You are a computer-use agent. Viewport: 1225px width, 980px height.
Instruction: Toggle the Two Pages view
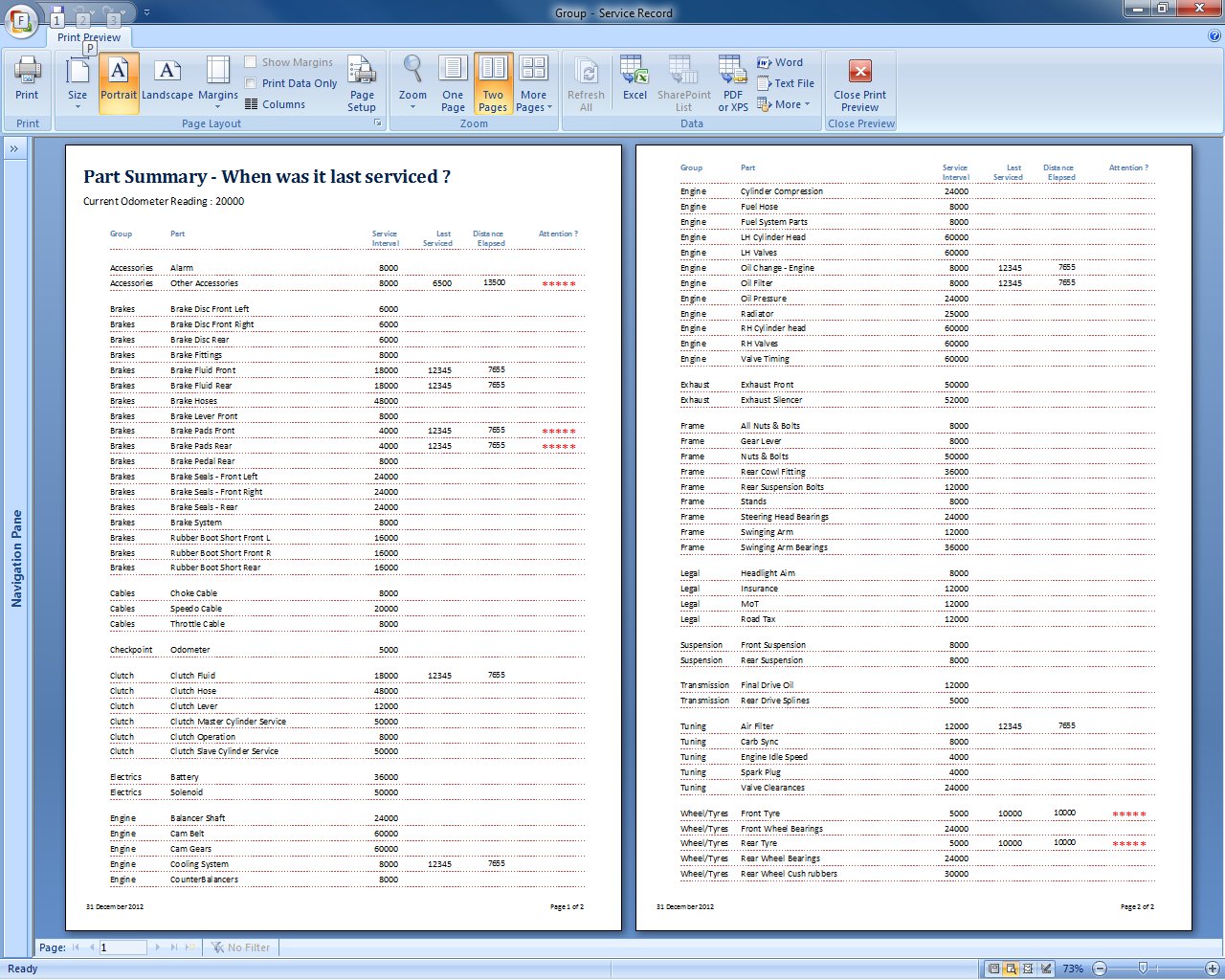pyautogui.click(x=493, y=82)
